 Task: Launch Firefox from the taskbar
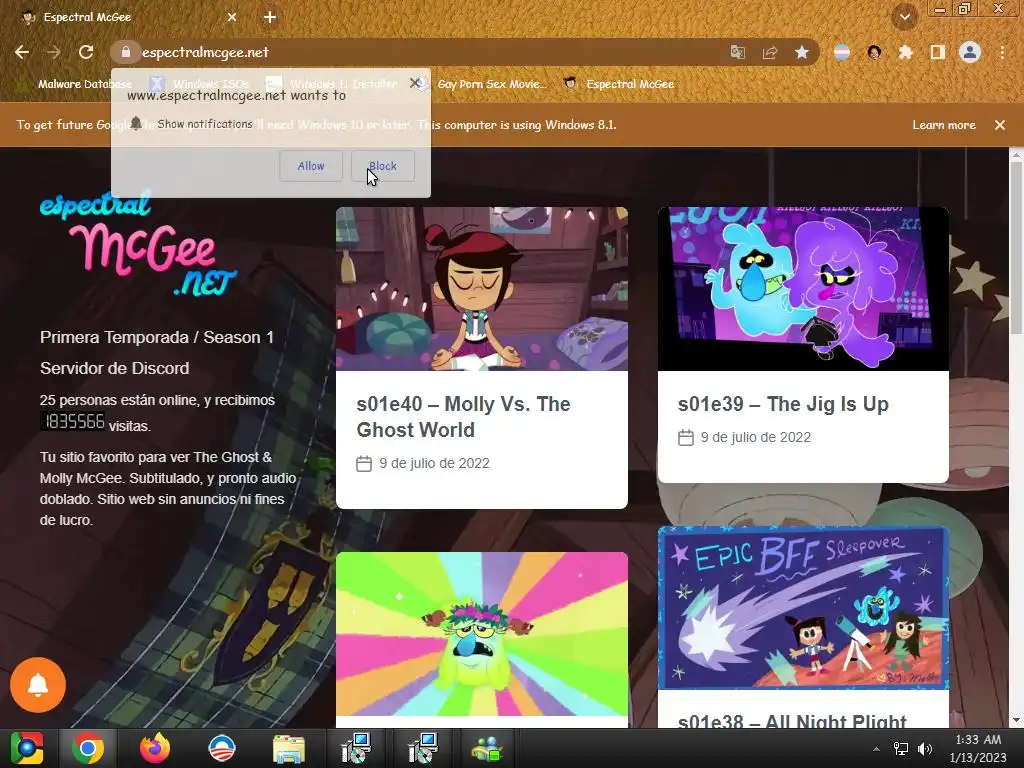coord(155,748)
